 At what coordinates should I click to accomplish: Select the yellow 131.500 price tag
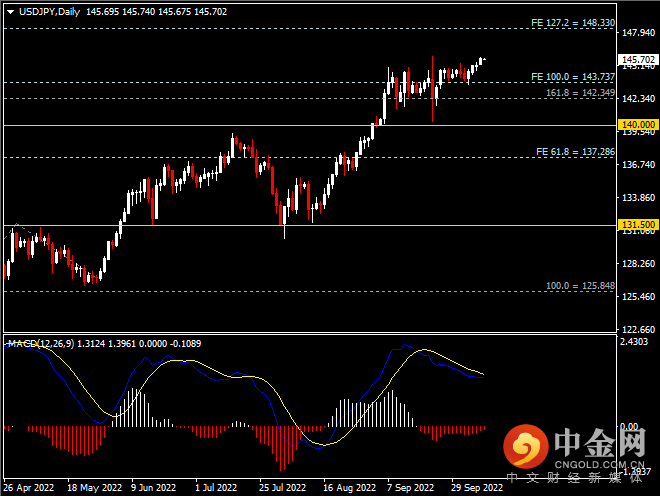[x=638, y=225]
